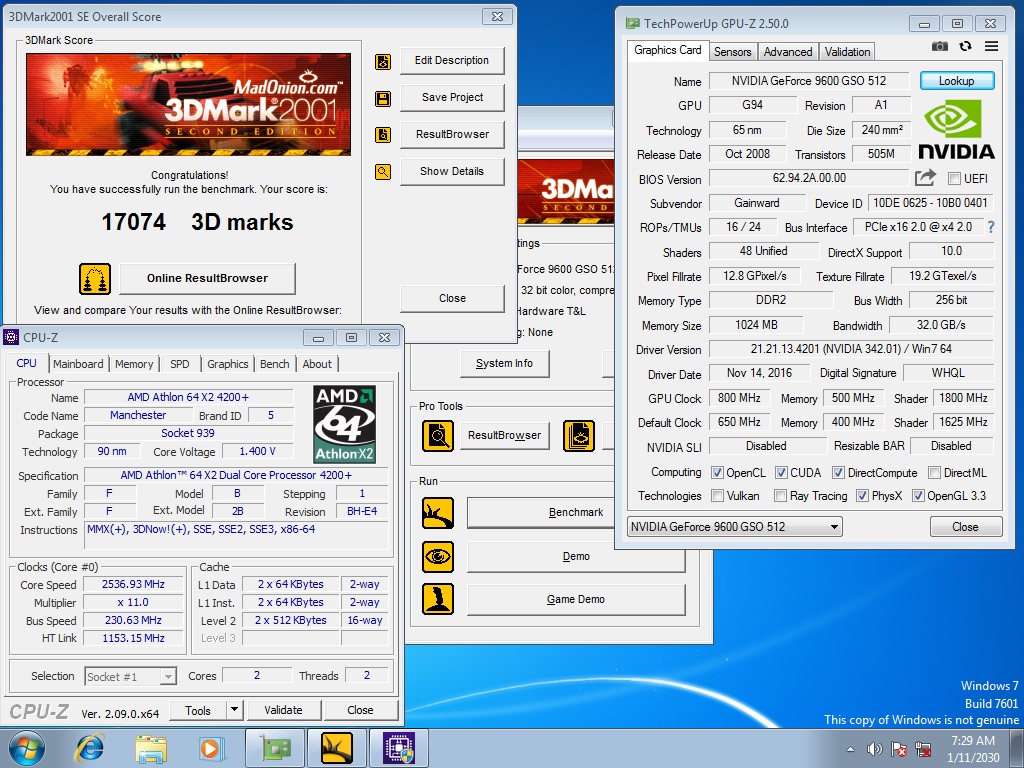Toggle the CUDA checkbox
Screen dimensions: 1024x768
point(781,472)
